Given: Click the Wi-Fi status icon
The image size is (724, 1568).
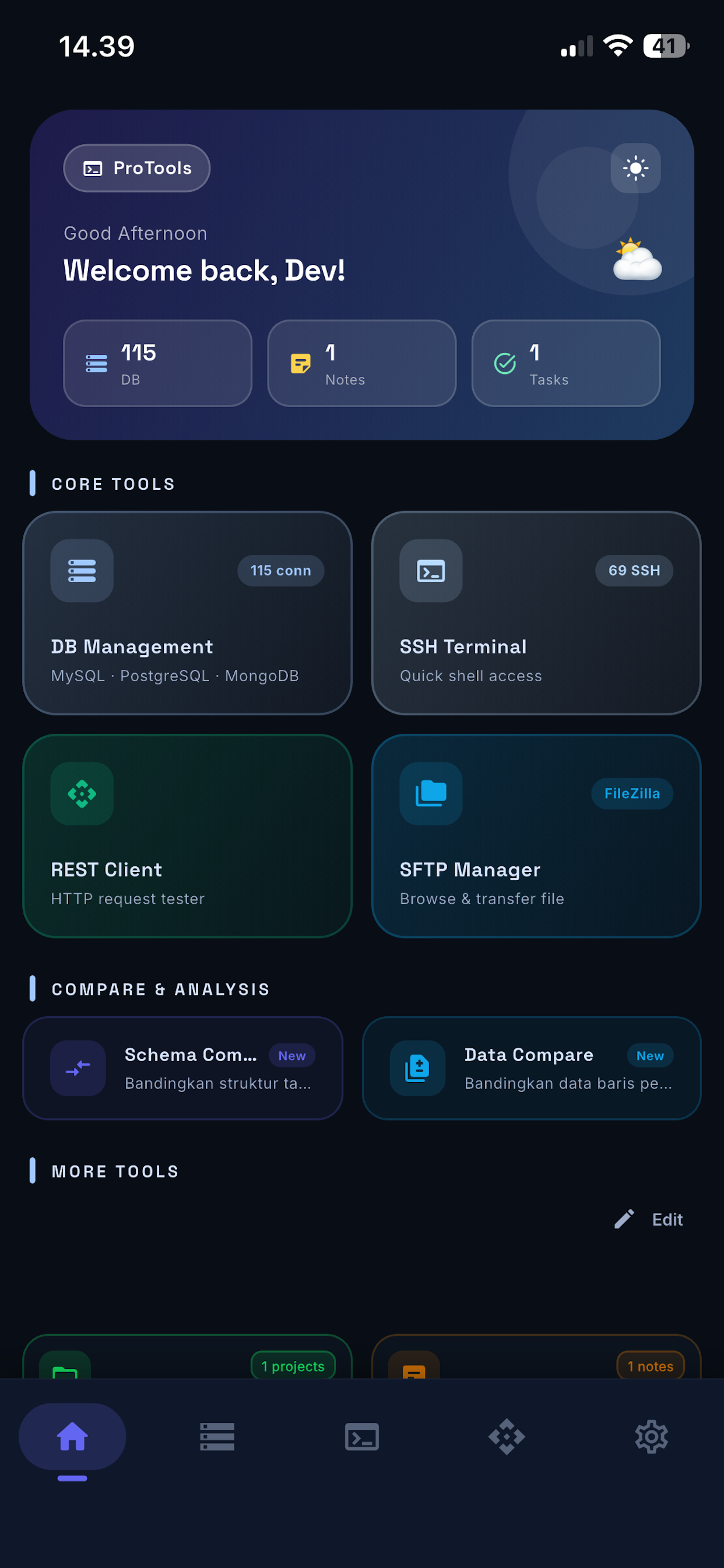Looking at the screenshot, I should [618, 46].
